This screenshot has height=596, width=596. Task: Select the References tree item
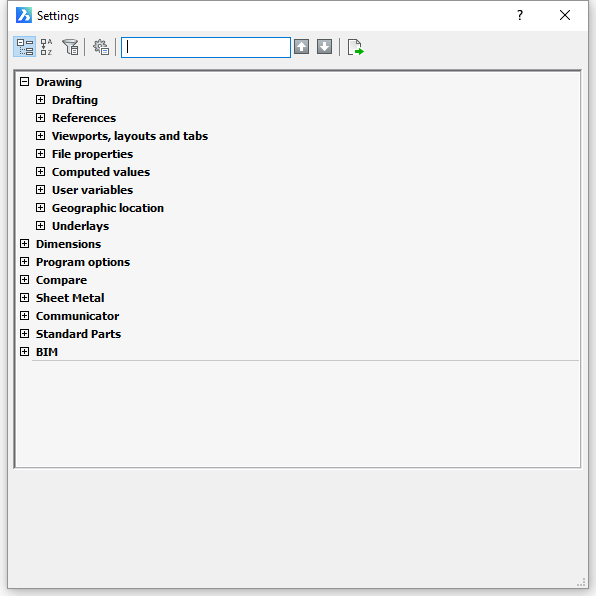tap(84, 118)
